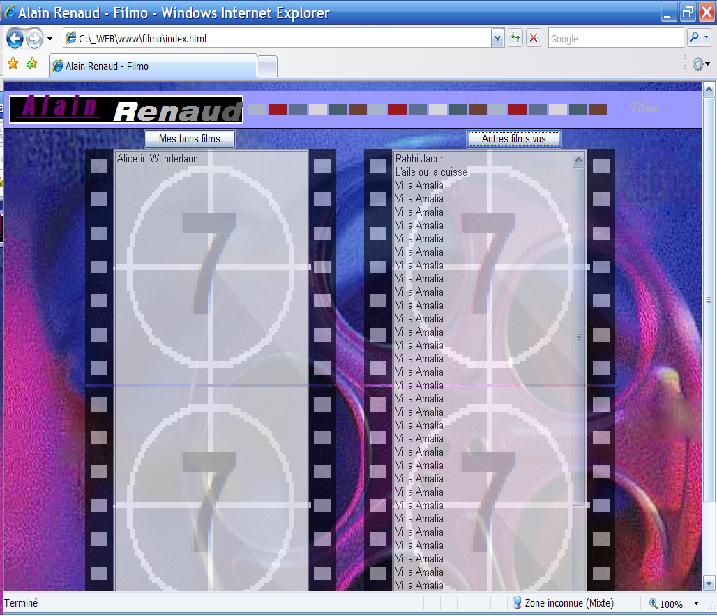Click the browser Forward arrow button
This screenshot has width=717, height=616.
[35, 38]
